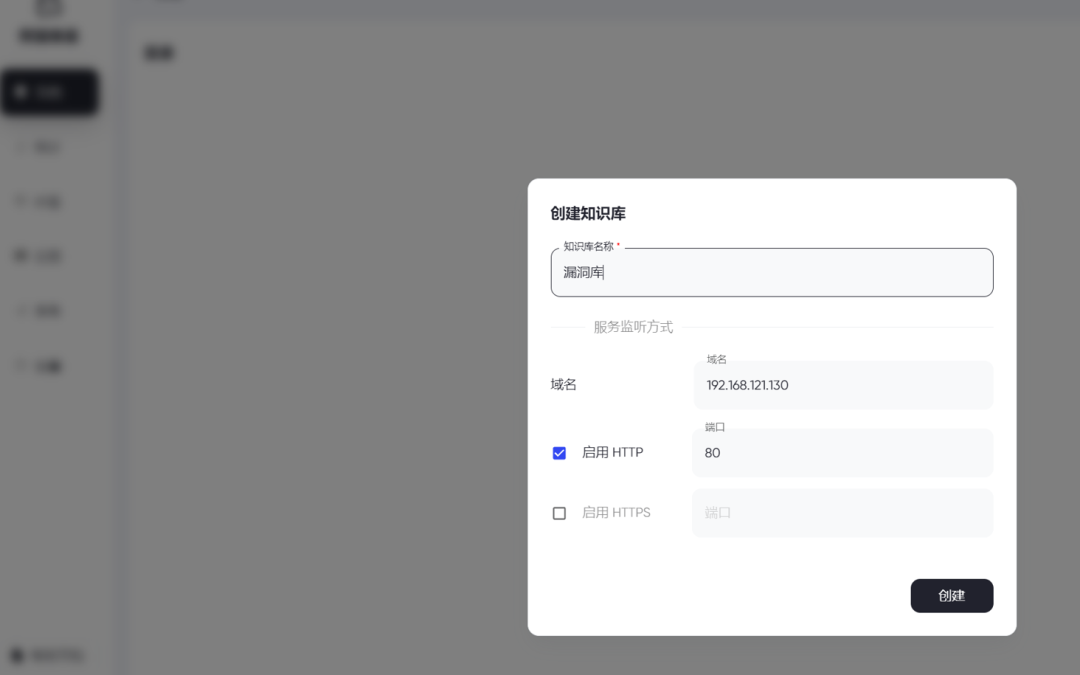Click the fourth sidebar navigation icon
The image size is (1080, 675).
pyautogui.click(x=22, y=256)
